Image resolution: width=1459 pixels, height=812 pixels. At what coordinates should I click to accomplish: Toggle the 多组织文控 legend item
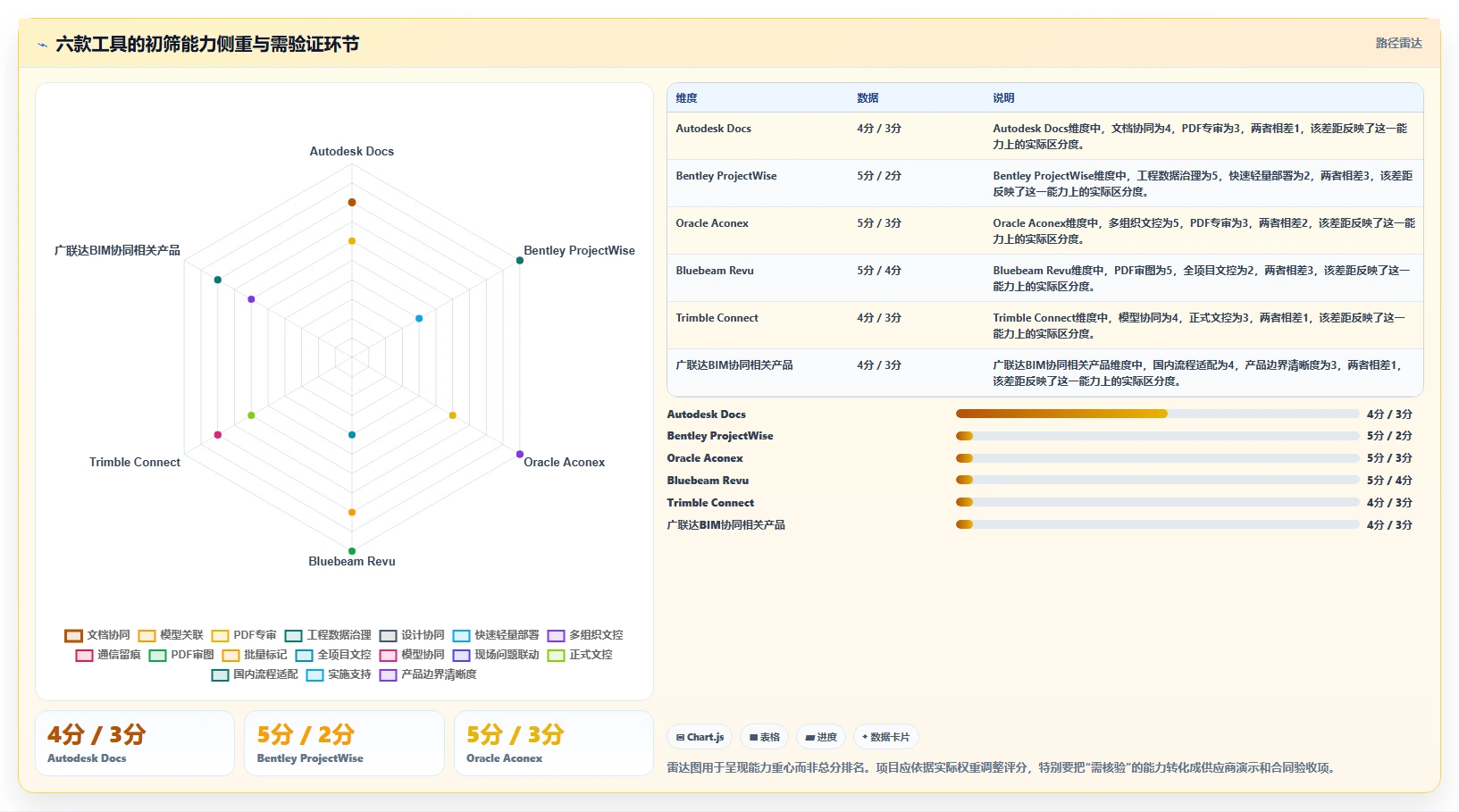[x=585, y=635]
